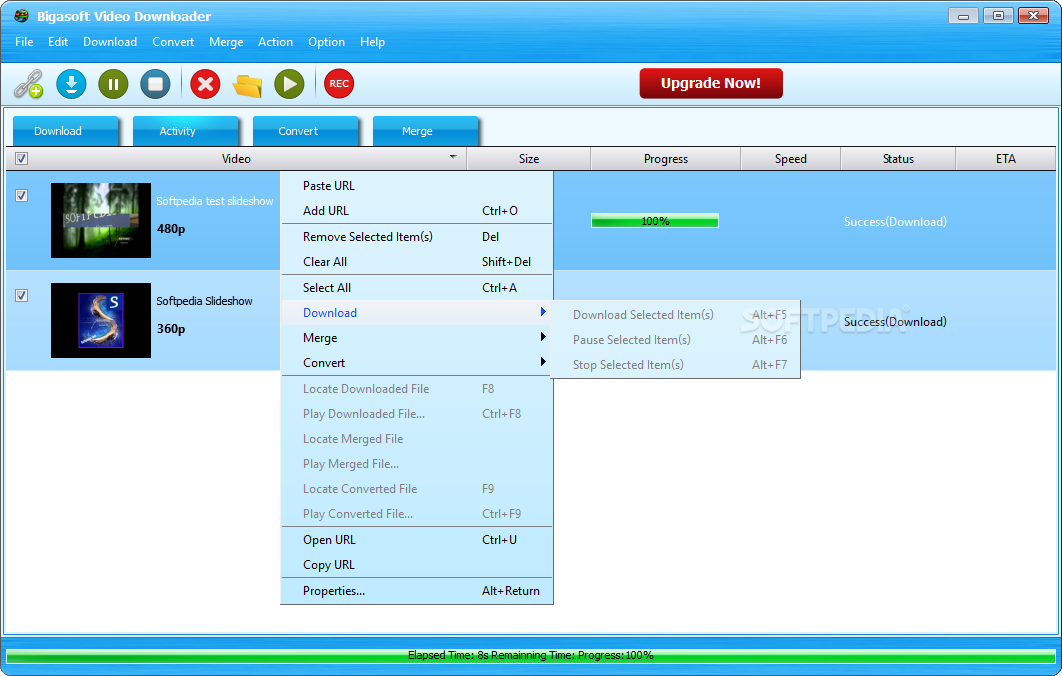This screenshot has width=1062, height=676.
Task: Choose Add URL in context menu
Action: click(x=417, y=211)
